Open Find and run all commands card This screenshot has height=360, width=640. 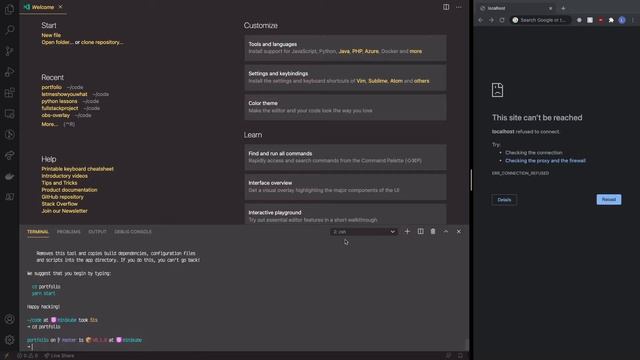click(x=345, y=157)
